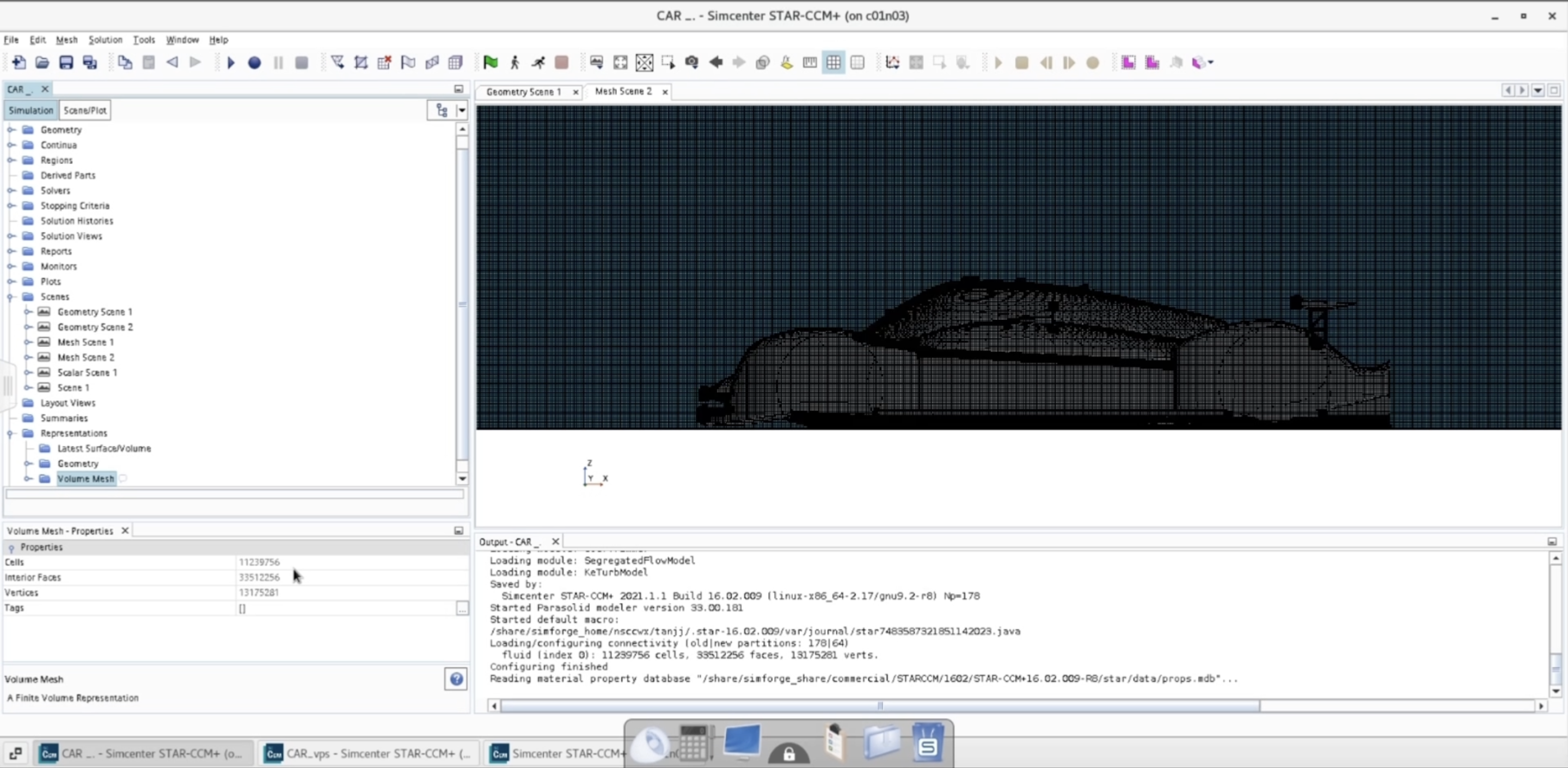The width and height of the screenshot is (1568, 768).
Task: Click the Save simulation file icon
Action: [x=65, y=62]
